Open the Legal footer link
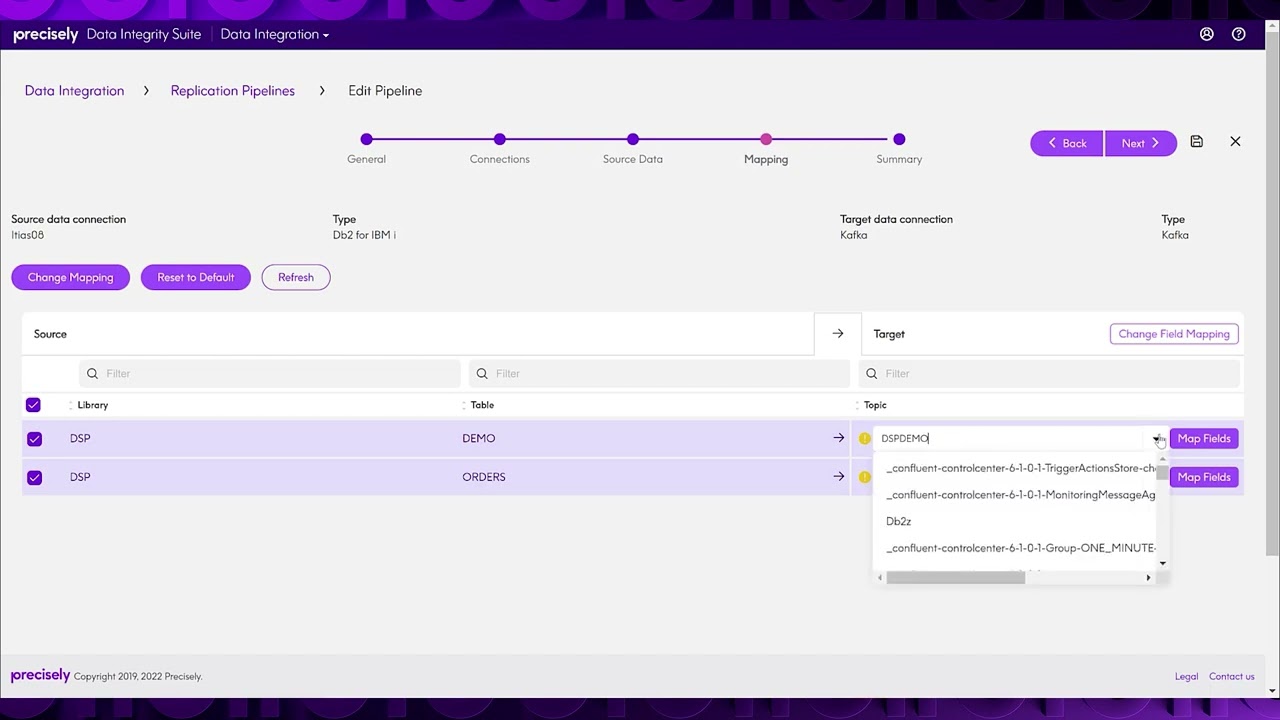1280x720 pixels. [x=1186, y=677]
